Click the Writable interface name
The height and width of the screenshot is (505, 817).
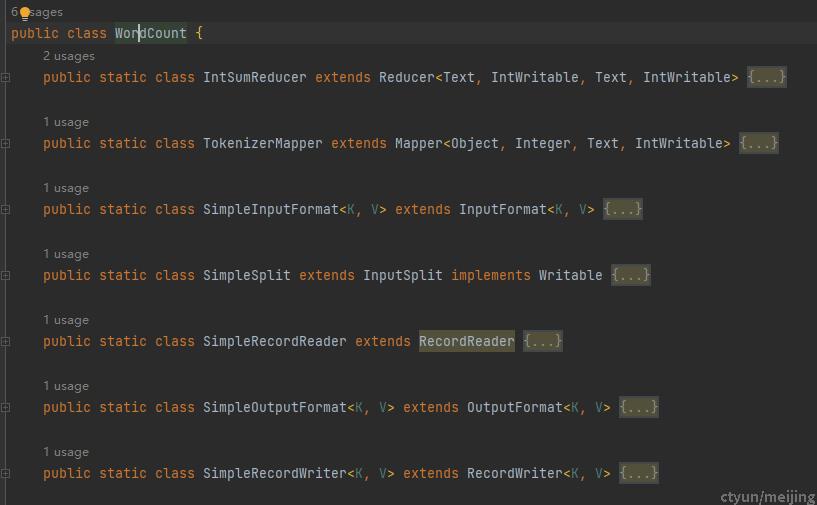click(x=571, y=275)
